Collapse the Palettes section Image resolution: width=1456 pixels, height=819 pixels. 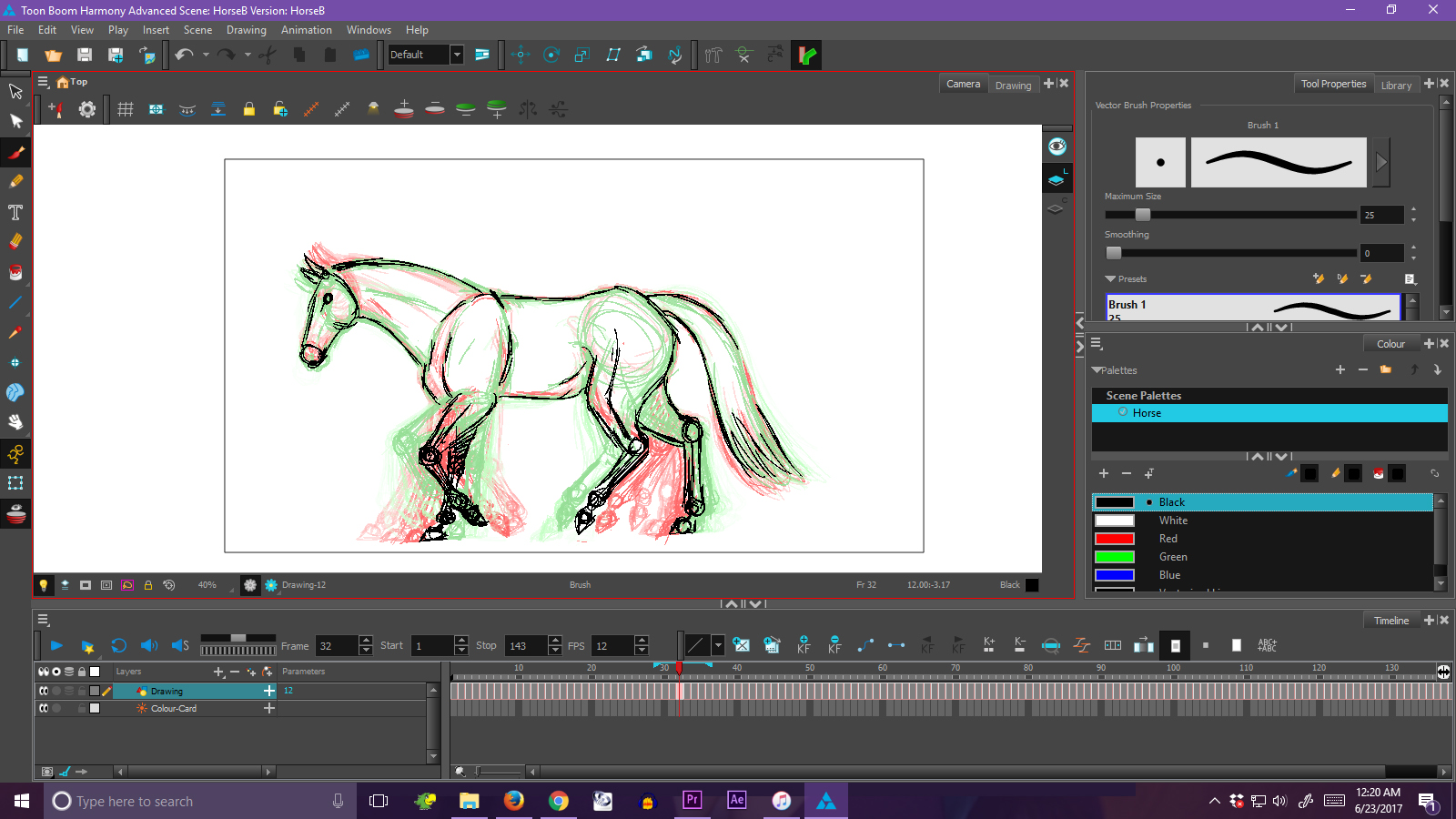coord(1097,370)
